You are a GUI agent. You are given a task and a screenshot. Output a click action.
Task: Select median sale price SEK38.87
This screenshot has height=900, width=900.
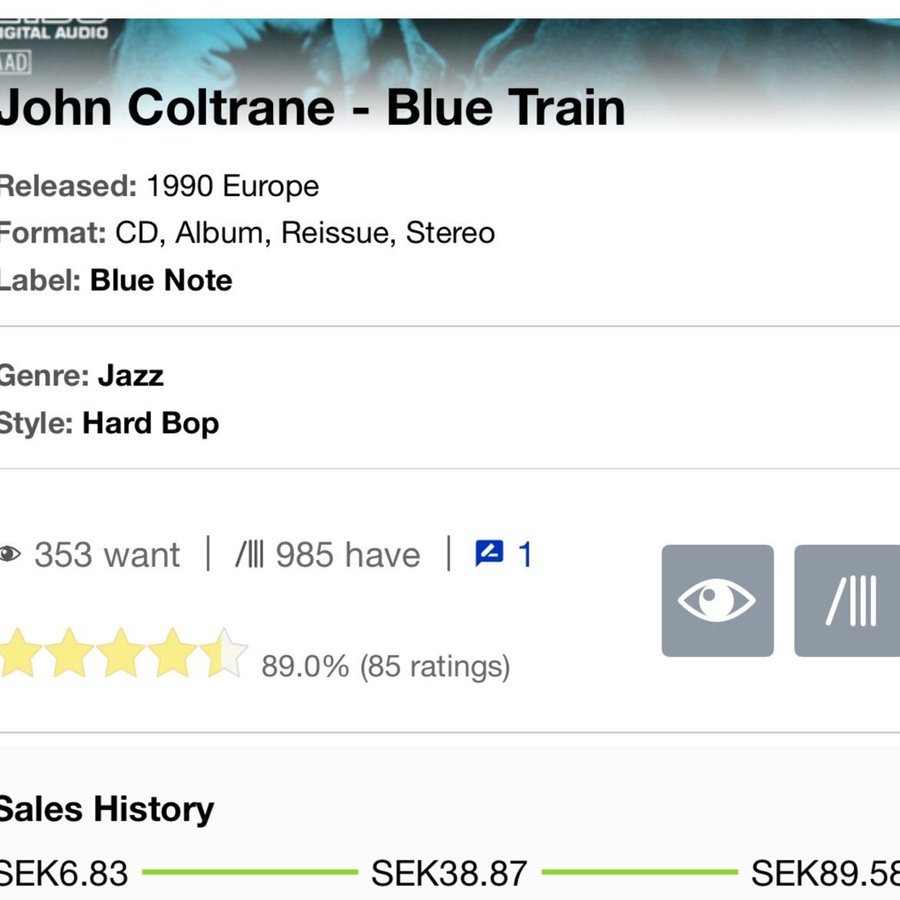(449, 873)
